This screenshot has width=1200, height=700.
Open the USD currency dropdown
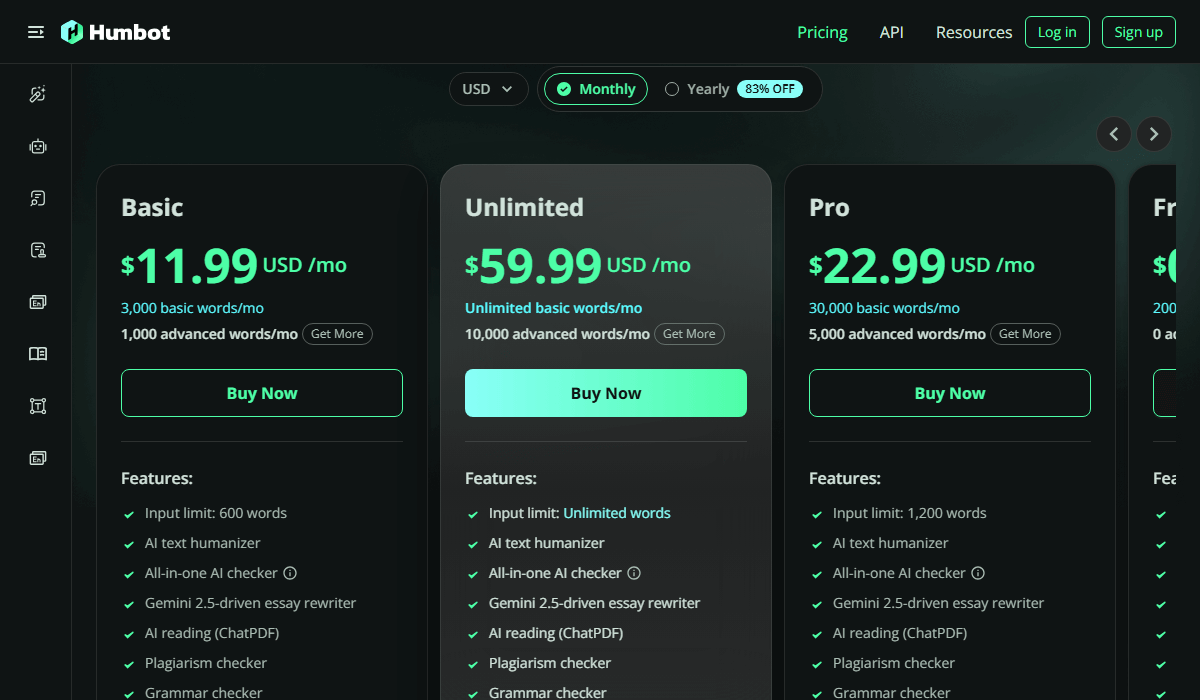(x=488, y=89)
